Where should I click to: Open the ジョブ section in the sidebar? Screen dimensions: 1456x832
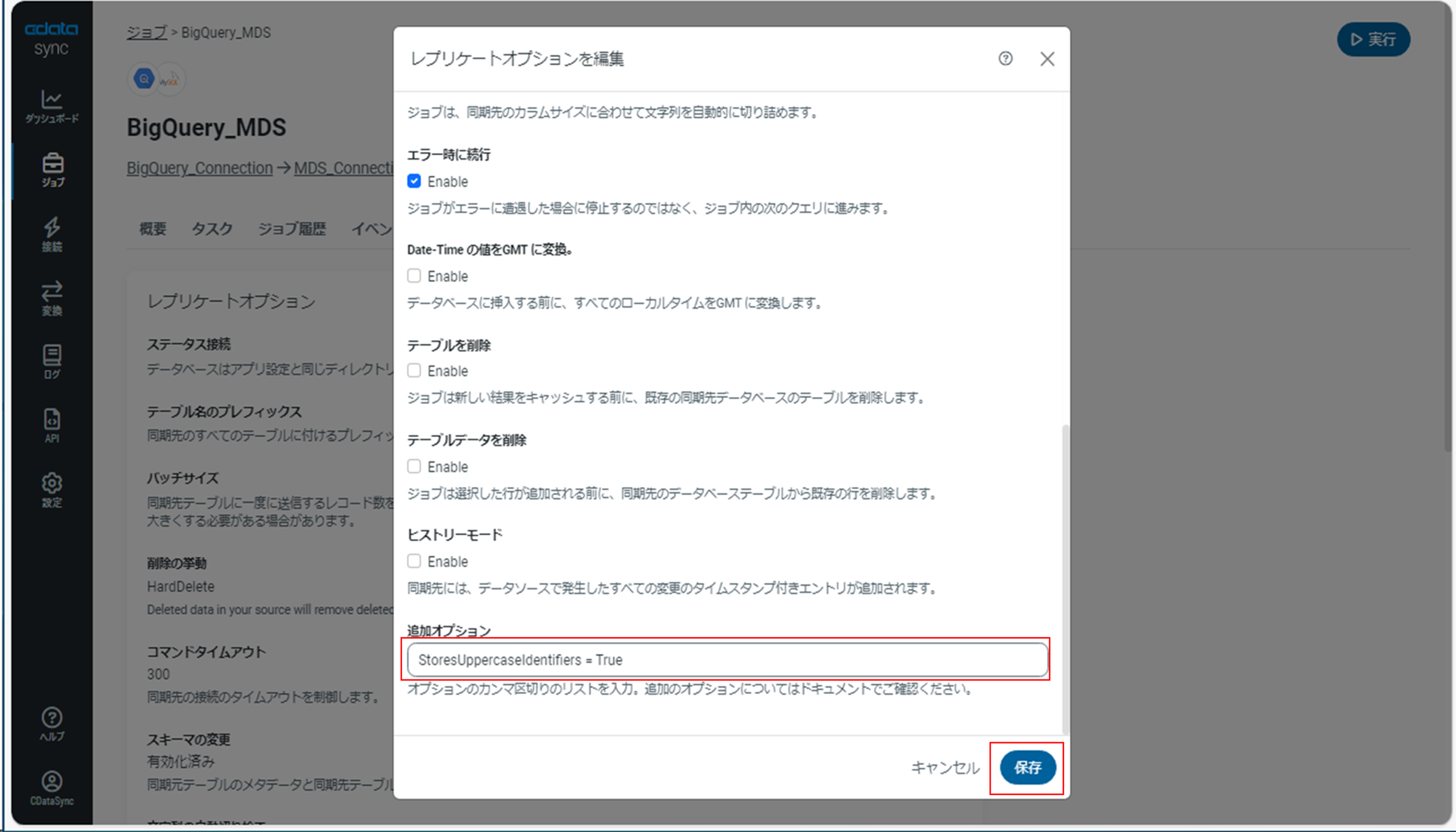click(52, 171)
